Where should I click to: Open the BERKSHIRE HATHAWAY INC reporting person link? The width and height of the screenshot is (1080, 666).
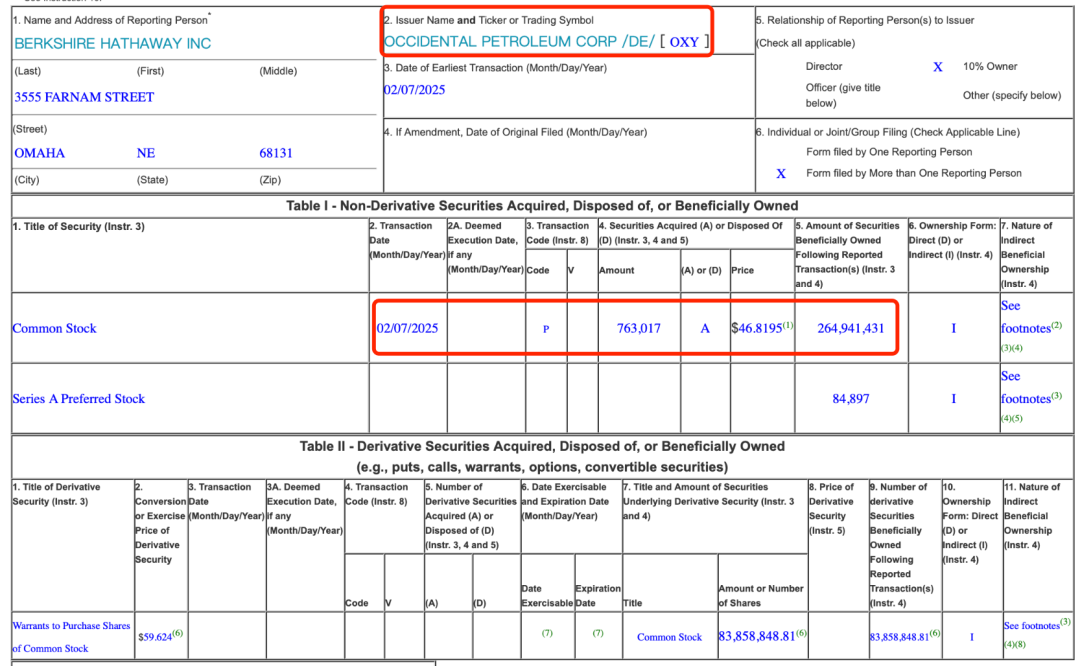tap(112, 43)
